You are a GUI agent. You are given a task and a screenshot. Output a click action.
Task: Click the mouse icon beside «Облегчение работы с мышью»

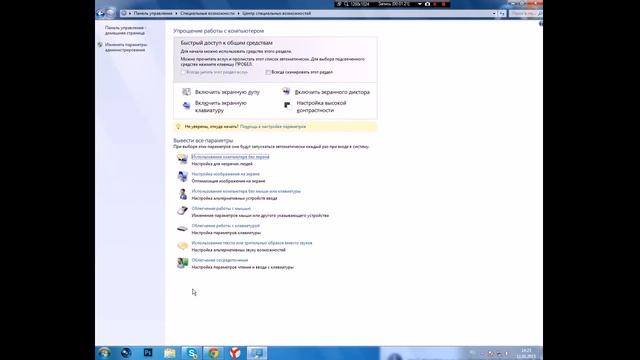click(182, 211)
